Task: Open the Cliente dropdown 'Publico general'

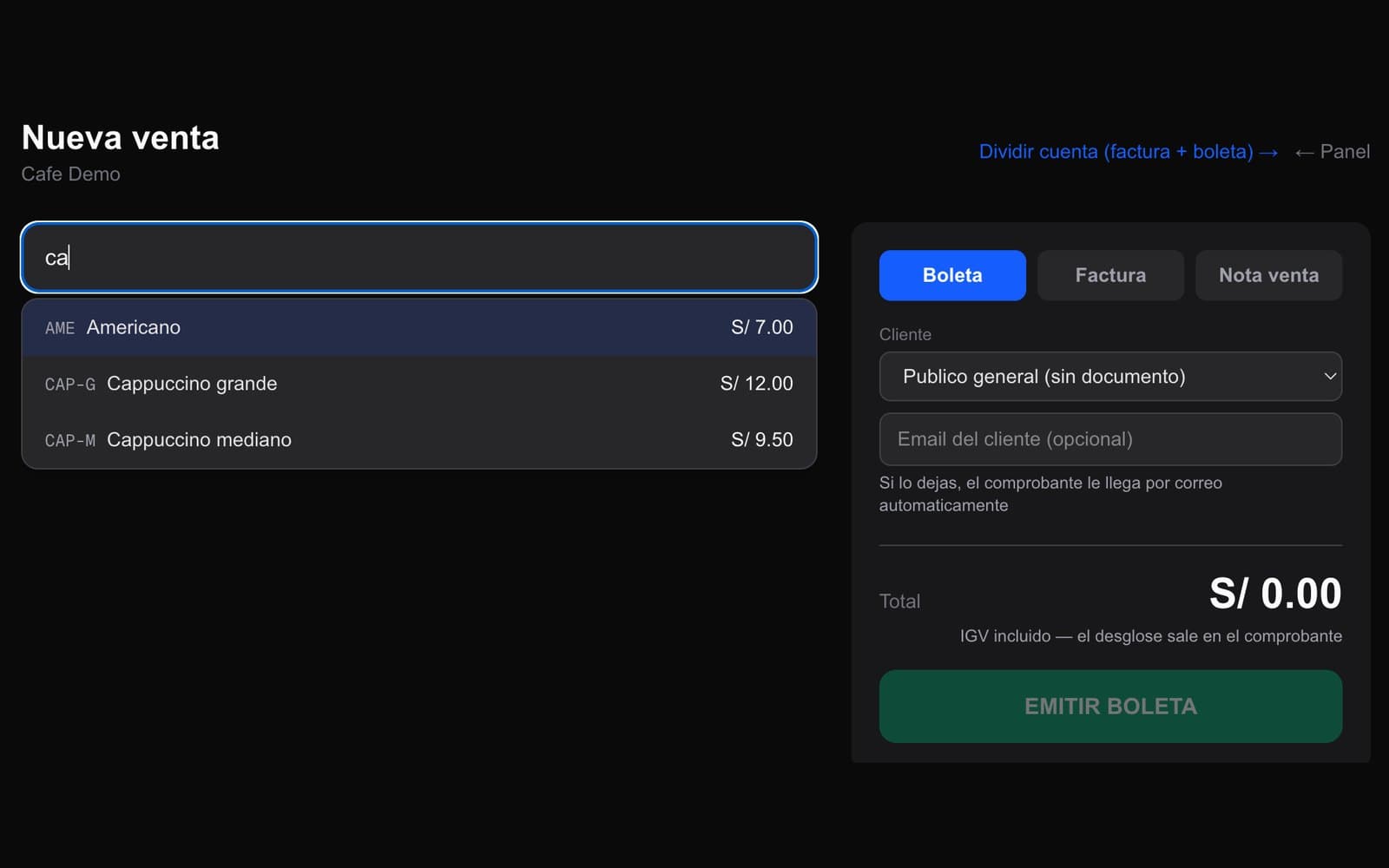Action: [x=1110, y=376]
